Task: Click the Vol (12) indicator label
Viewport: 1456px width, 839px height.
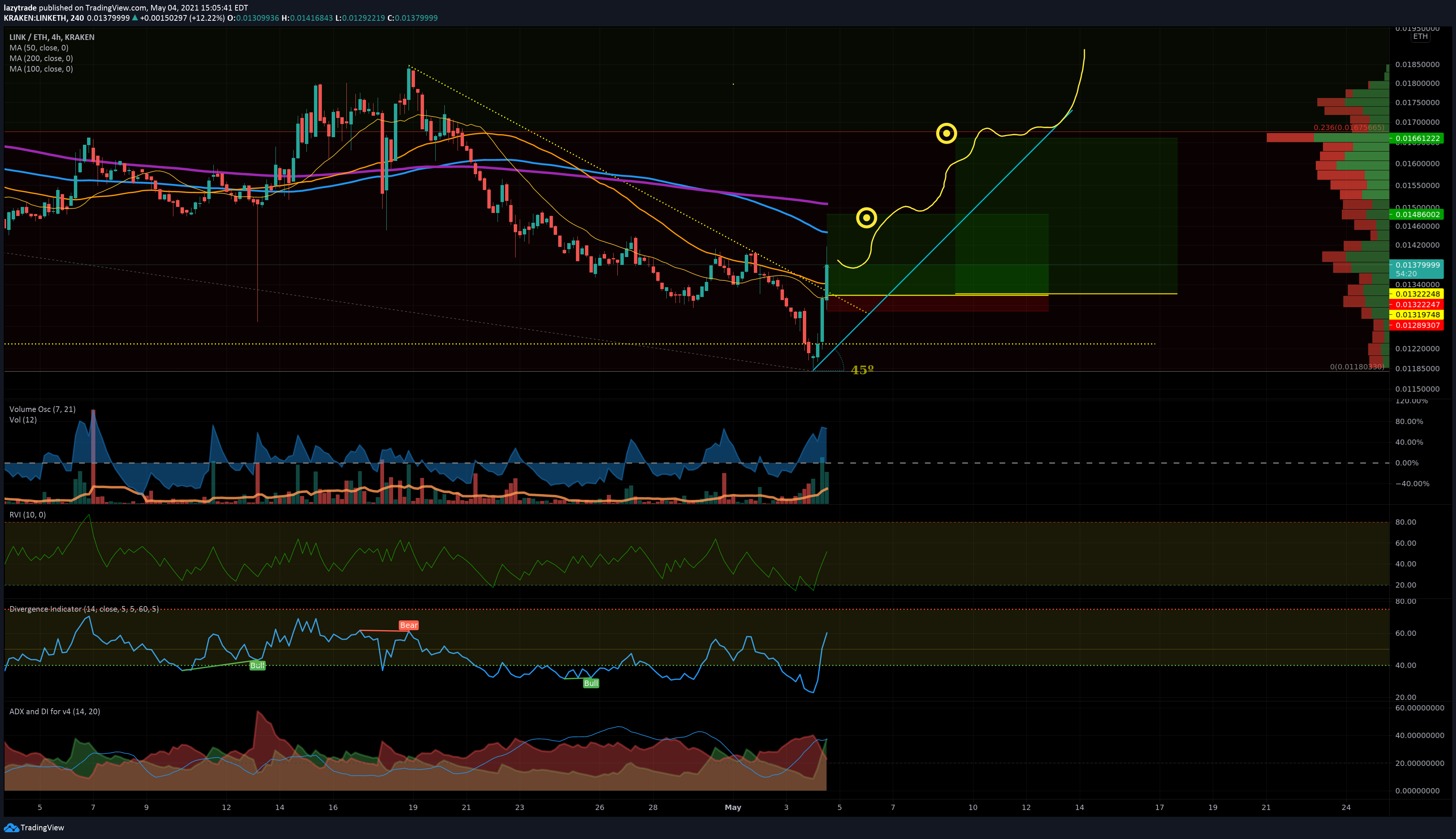Action: (x=23, y=419)
